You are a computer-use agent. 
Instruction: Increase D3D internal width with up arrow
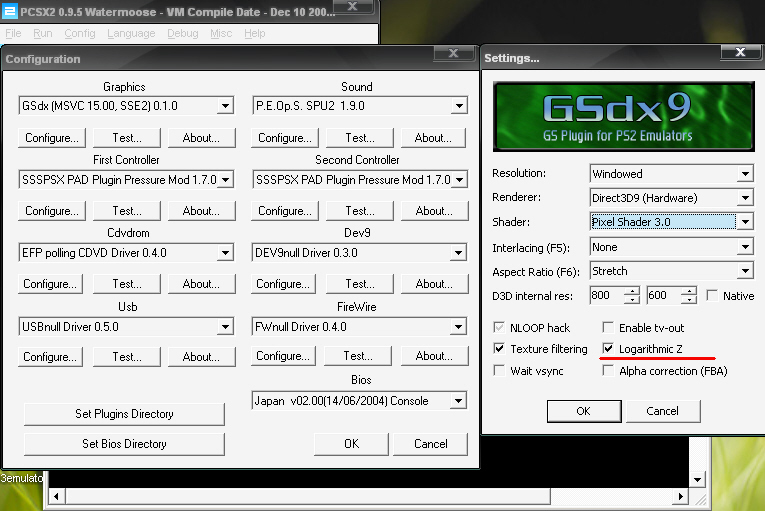pos(632,291)
